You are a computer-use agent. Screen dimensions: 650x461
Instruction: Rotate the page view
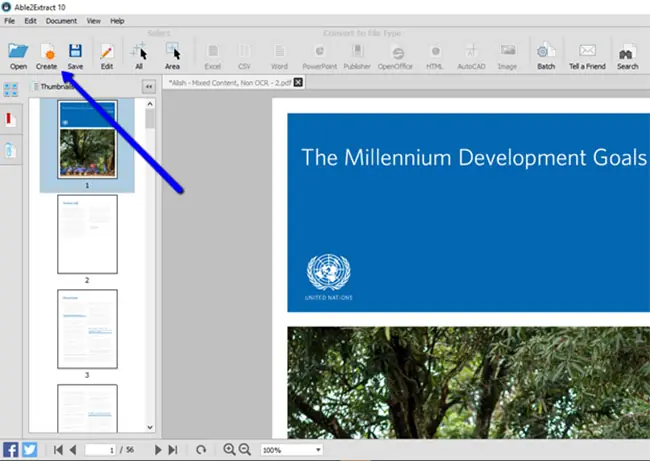coord(201,450)
